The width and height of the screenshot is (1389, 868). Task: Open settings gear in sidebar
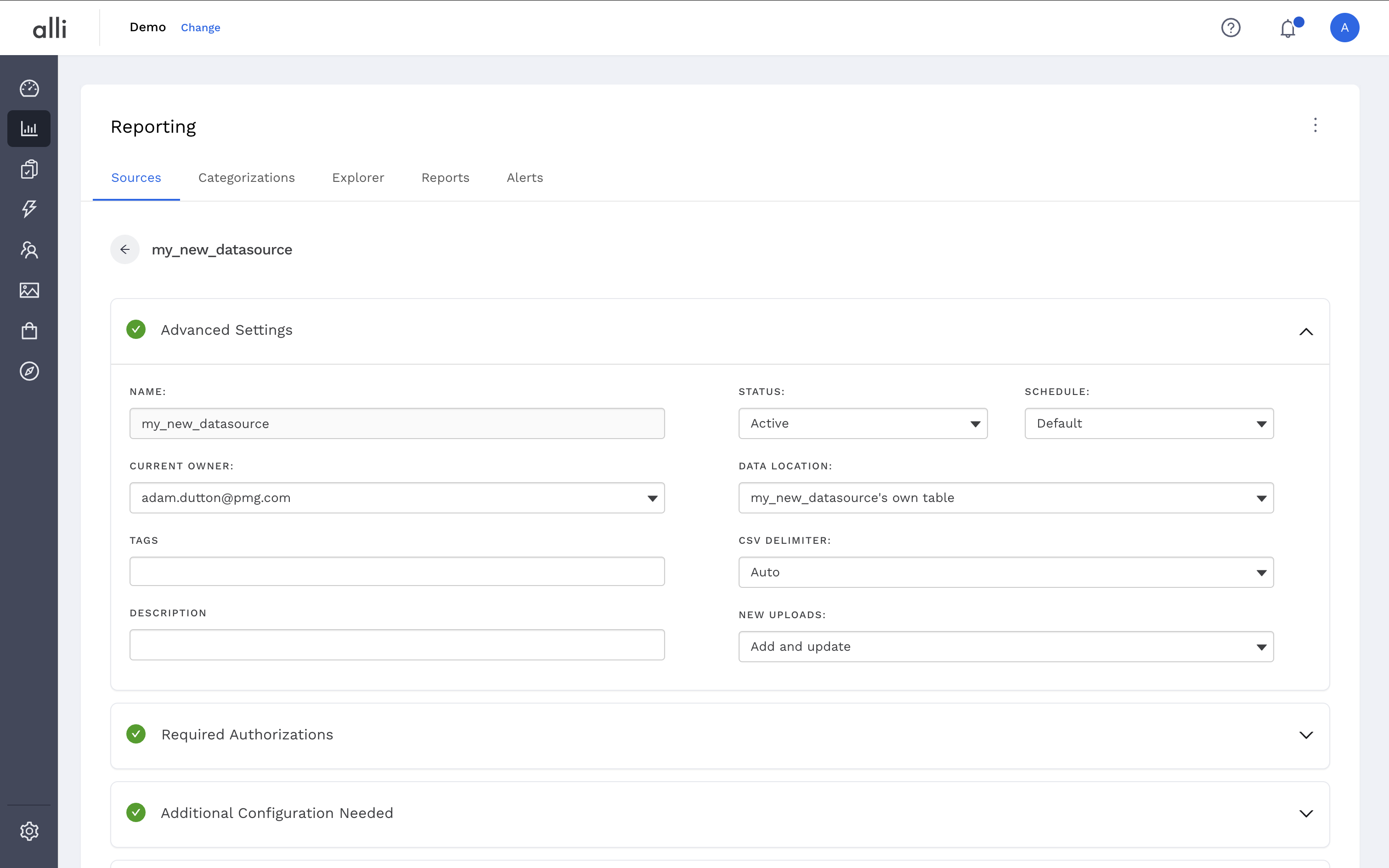pyautogui.click(x=29, y=831)
